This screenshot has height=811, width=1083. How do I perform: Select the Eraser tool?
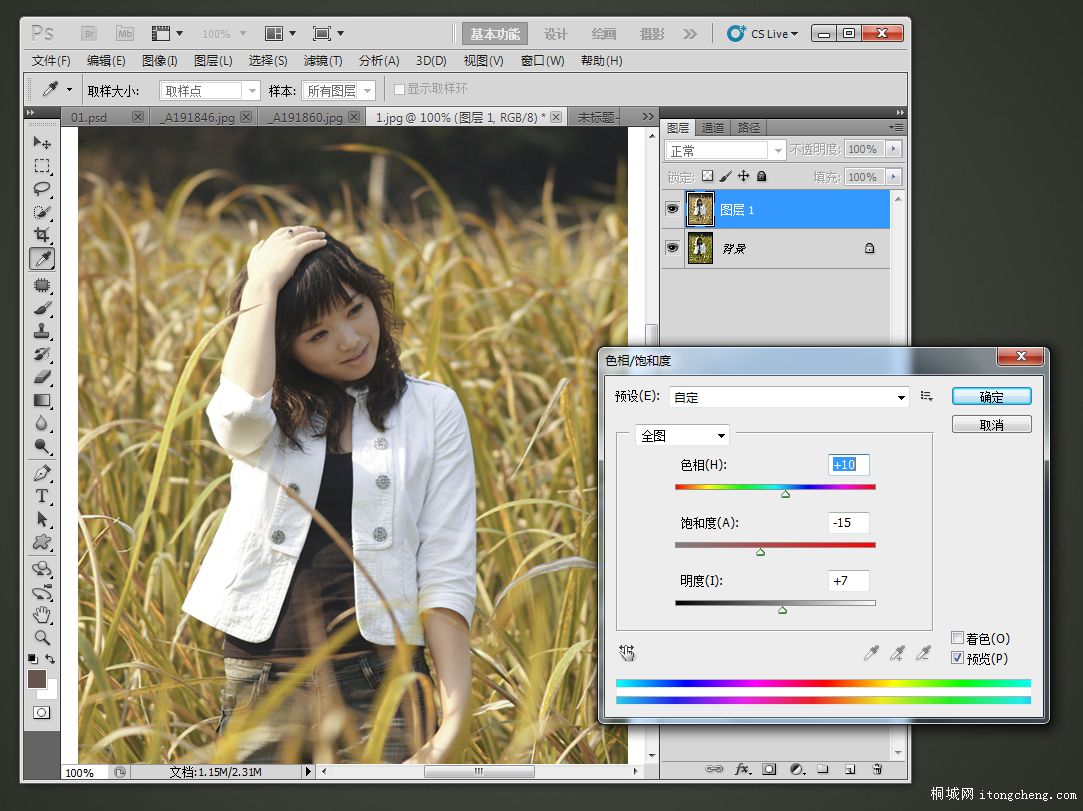click(42, 377)
